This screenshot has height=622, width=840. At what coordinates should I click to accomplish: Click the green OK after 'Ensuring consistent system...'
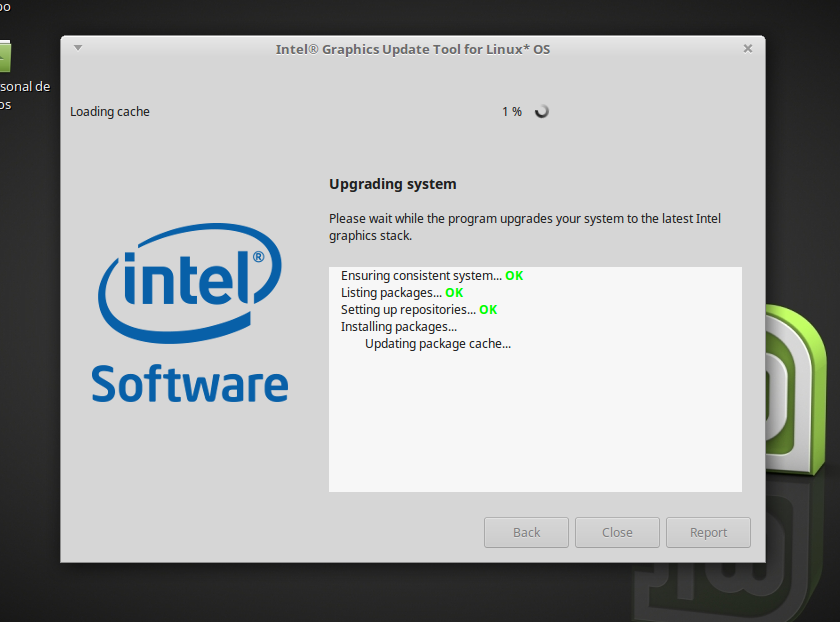pyautogui.click(x=514, y=275)
